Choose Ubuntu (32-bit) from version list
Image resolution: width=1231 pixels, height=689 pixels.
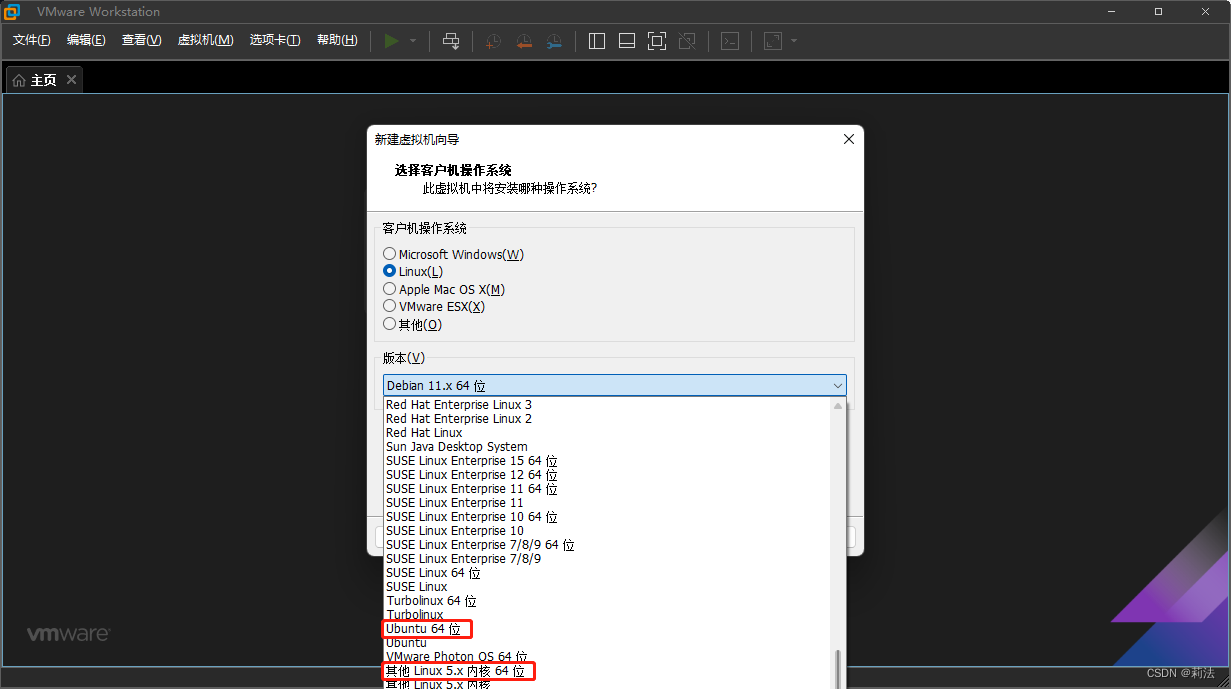pos(607,643)
